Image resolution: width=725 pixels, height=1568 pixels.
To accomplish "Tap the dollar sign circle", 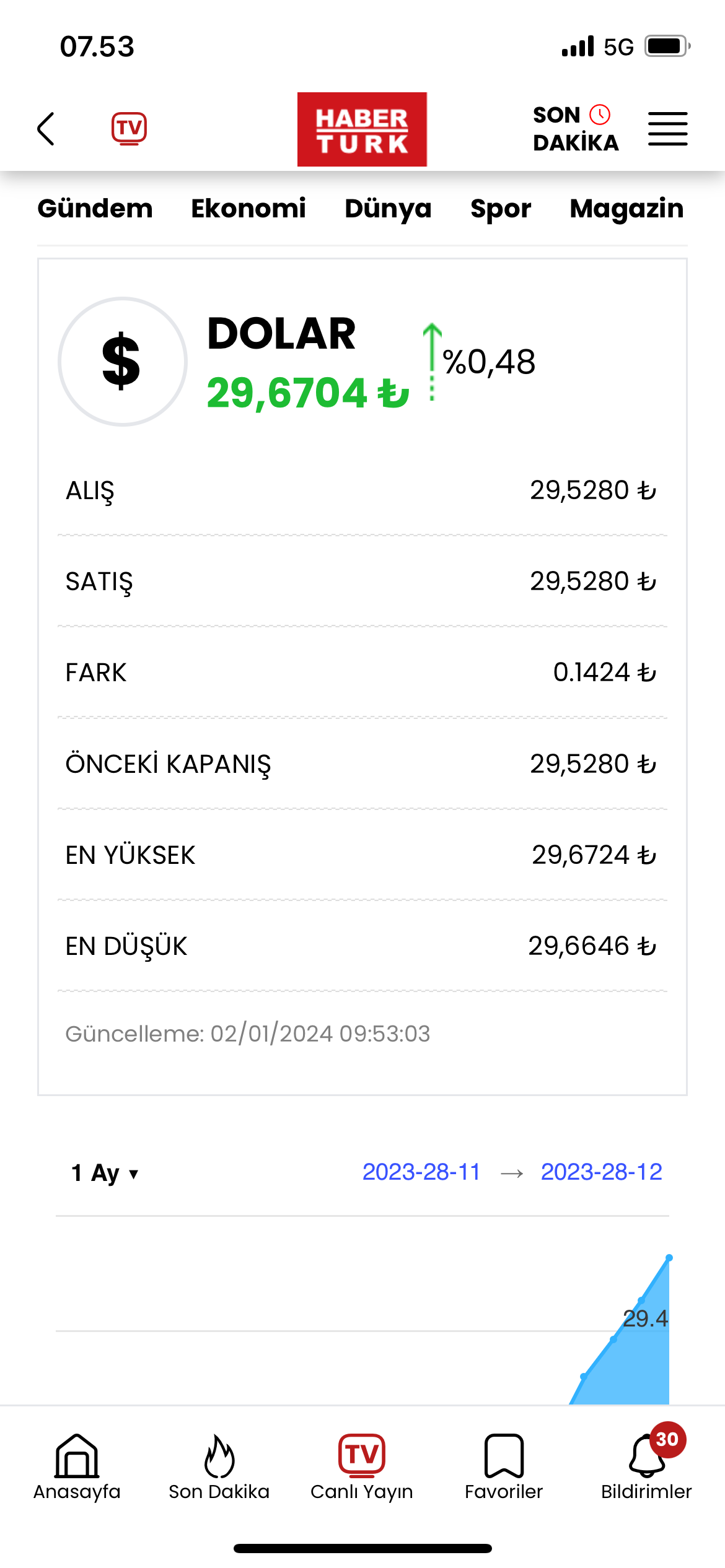I will click(123, 362).
